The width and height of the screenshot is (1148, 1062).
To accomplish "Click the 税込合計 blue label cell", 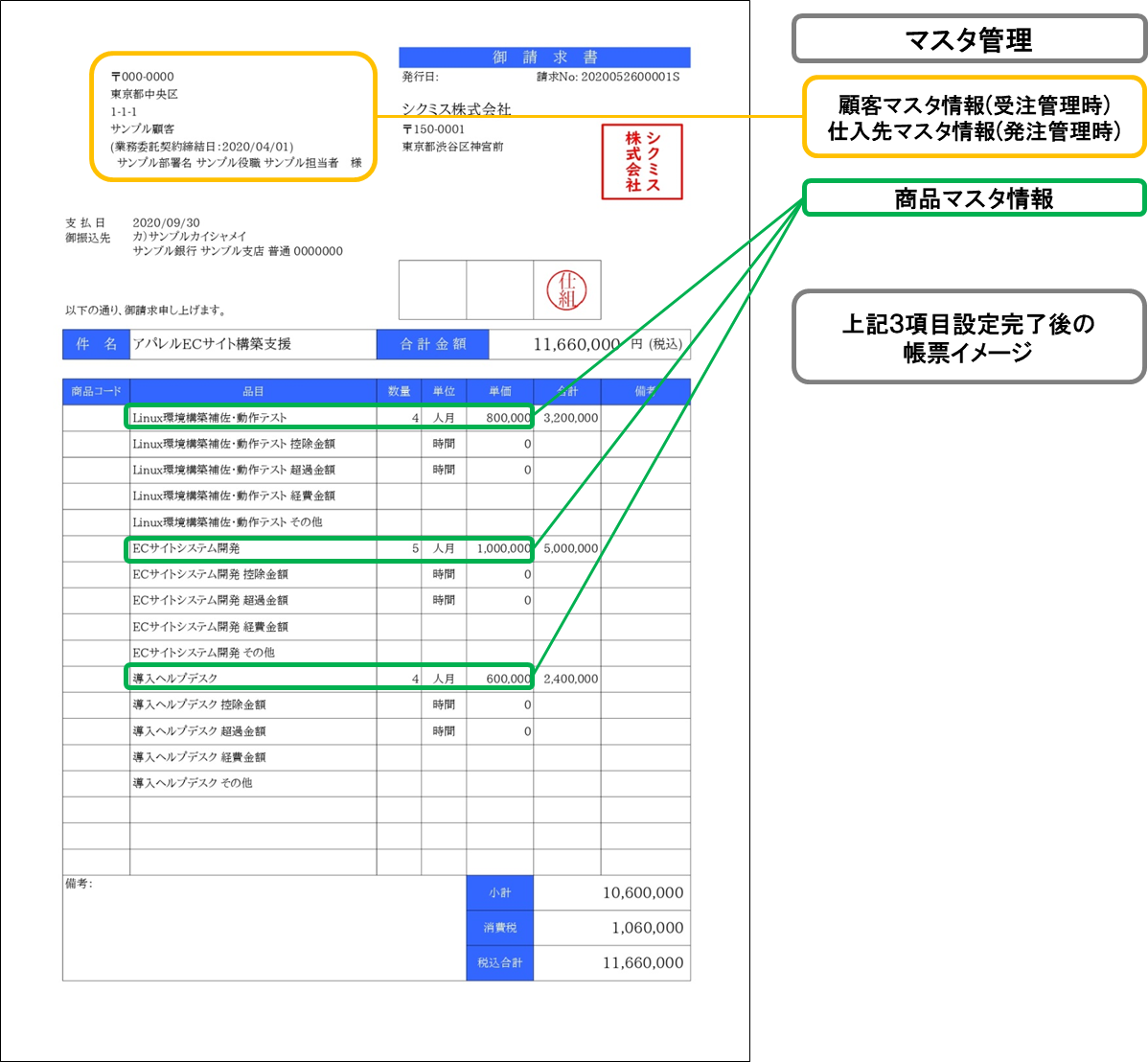I will point(500,962).
